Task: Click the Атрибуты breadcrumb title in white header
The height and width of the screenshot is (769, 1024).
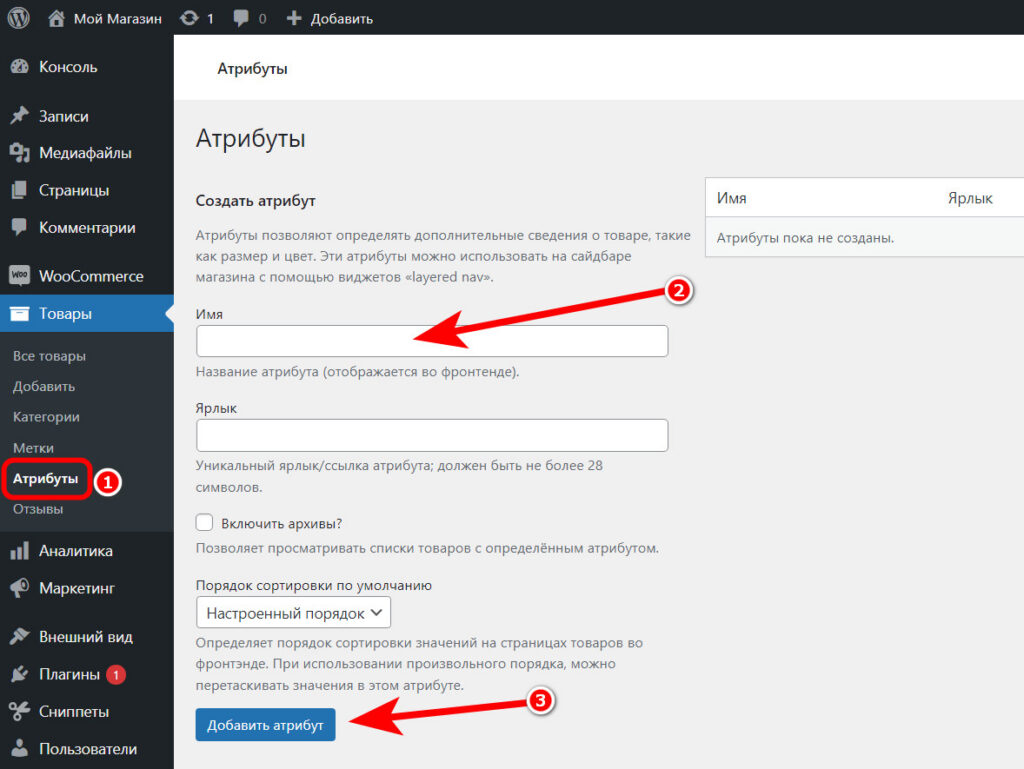Action: pyautogui.click(x=252, y=69)
